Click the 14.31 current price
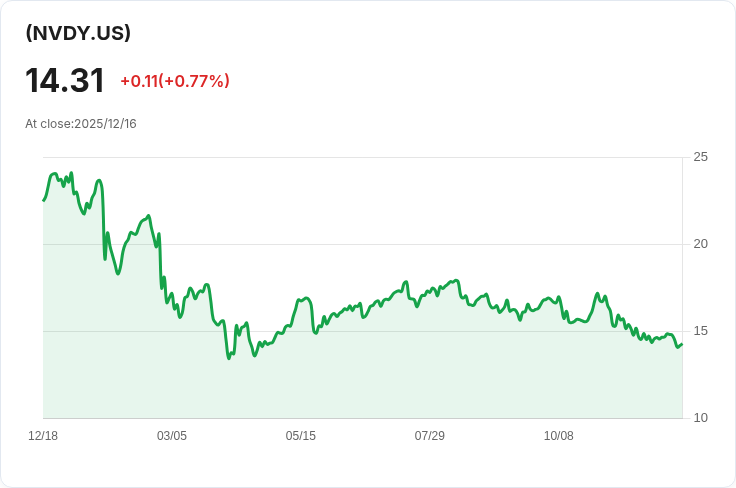The height and width of the screenshot is (488, 736). 65,81
